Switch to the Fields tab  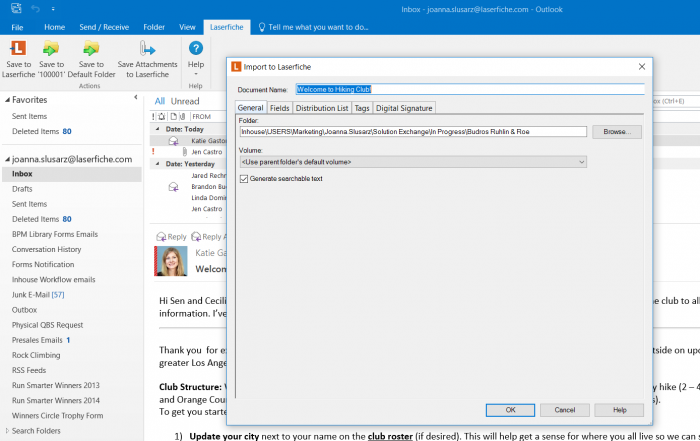pyautogui.click(x=279, y=108)
